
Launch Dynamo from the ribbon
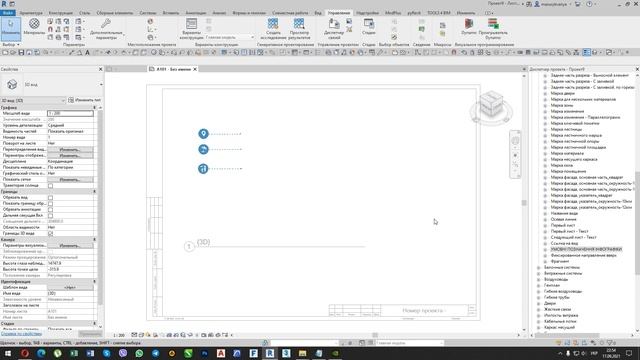coord(469,27)
